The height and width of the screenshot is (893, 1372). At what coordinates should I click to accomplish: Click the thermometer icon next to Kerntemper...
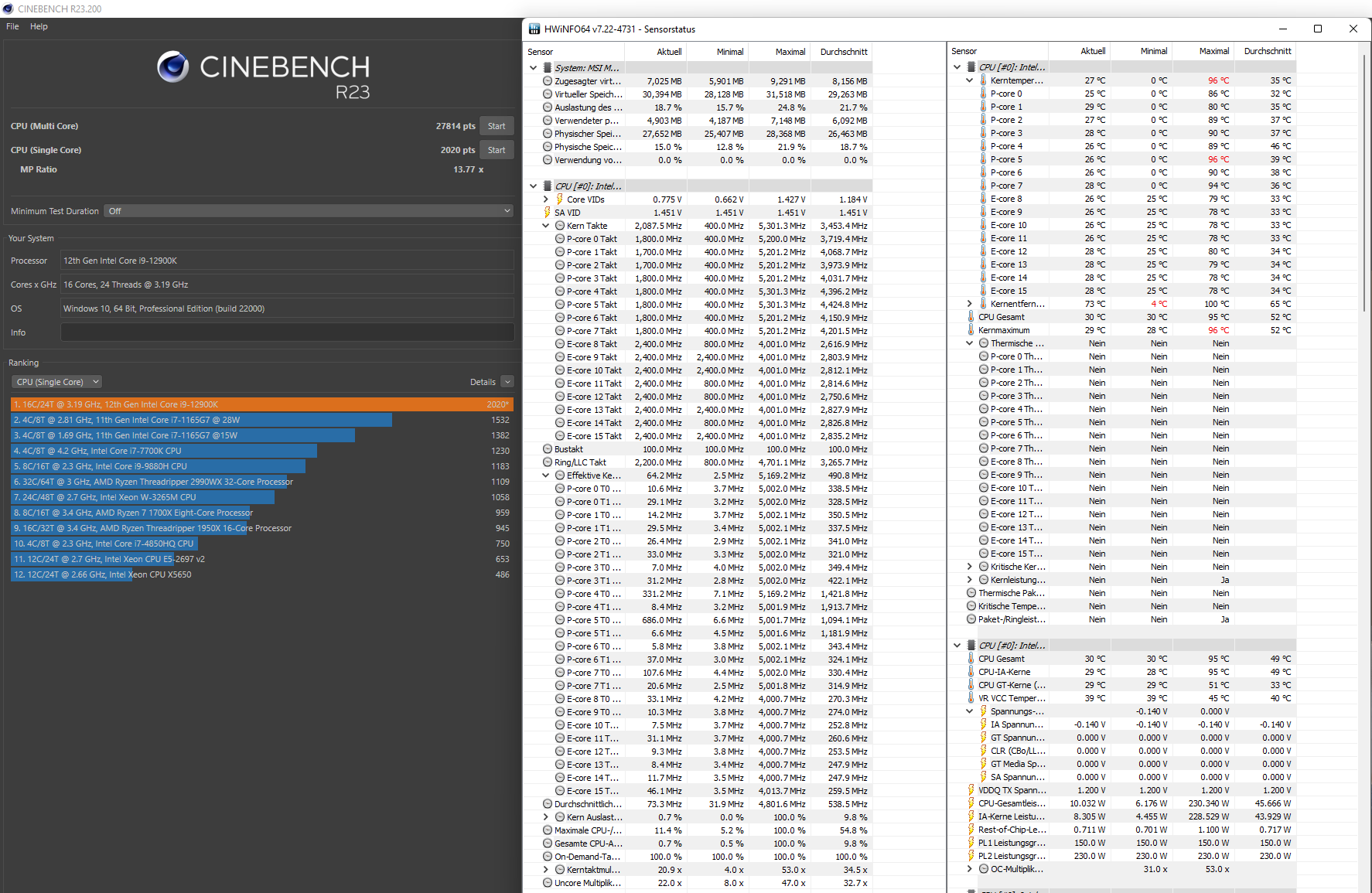pos(984,80)
